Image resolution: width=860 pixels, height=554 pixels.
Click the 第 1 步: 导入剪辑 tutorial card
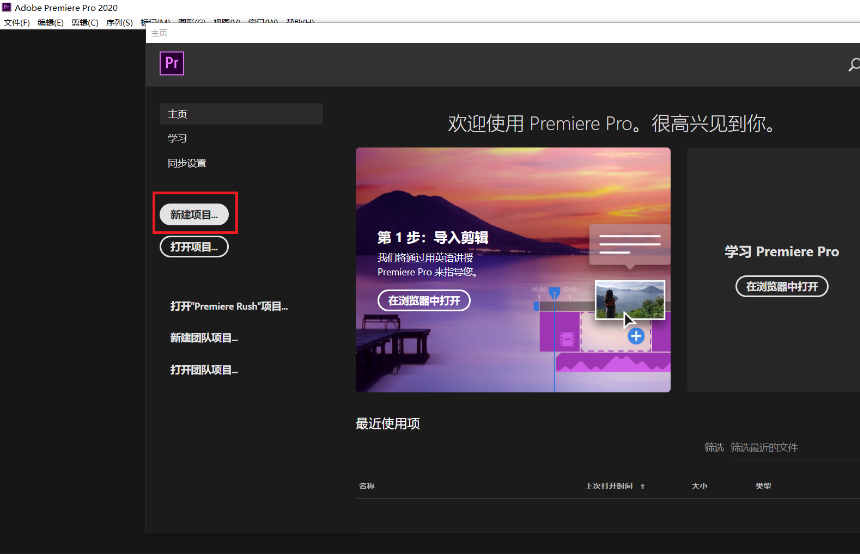[x=513, y=270]
